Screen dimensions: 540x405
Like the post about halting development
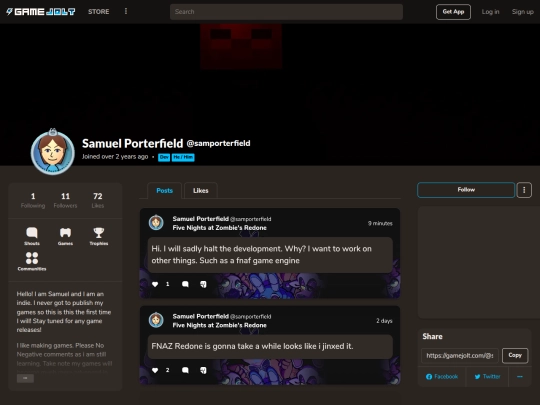[x=155, y=284]
